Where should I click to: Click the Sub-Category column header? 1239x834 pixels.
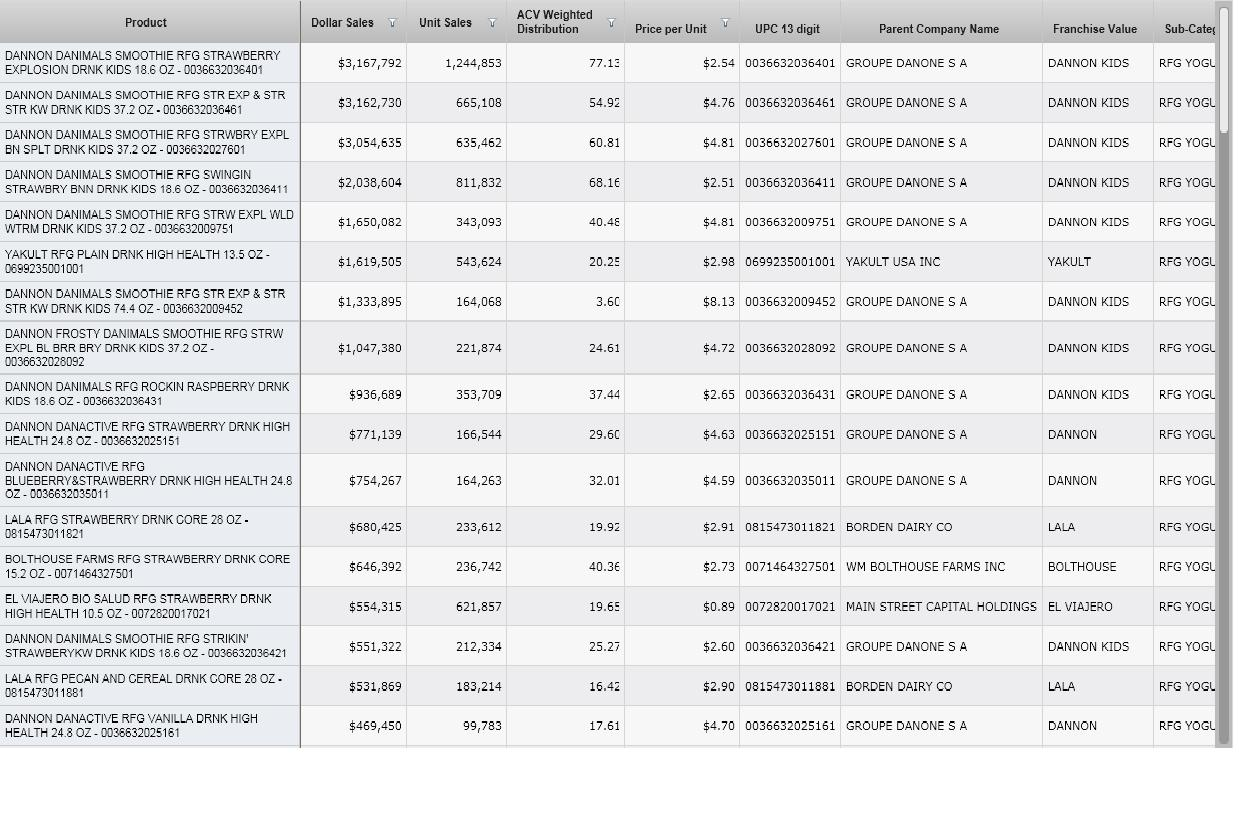tap(1188, 29)
